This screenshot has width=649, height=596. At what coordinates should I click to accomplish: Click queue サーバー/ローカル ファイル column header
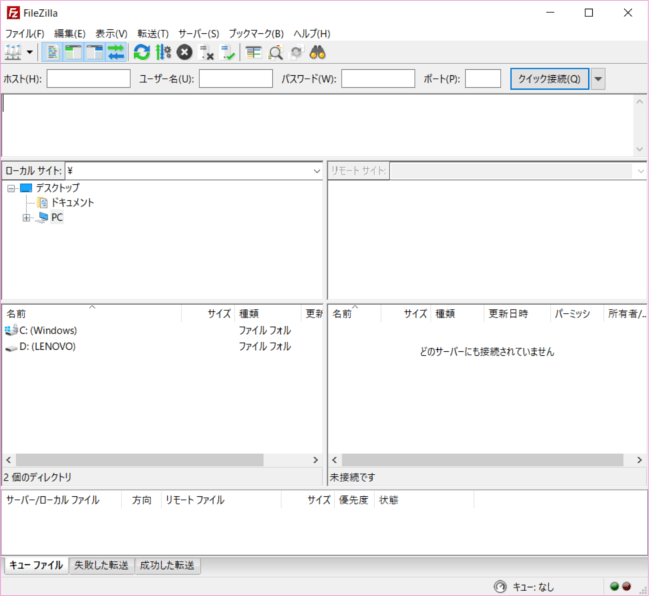[62, 500]
